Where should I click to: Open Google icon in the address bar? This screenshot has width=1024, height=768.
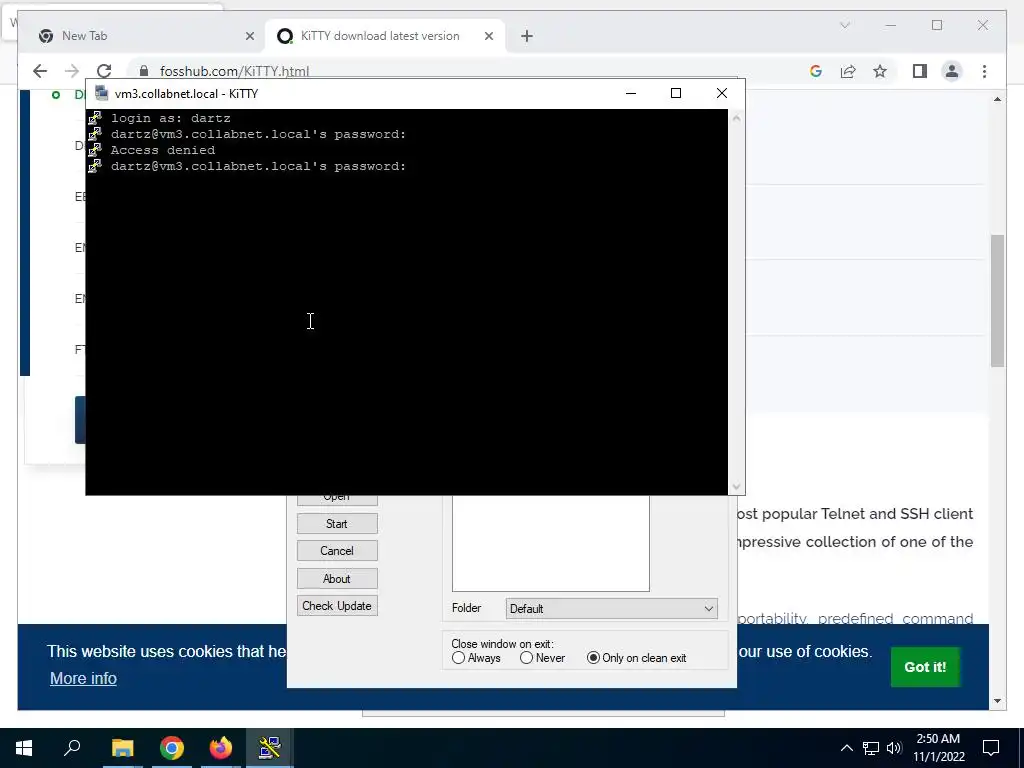[x=816, y=71]
